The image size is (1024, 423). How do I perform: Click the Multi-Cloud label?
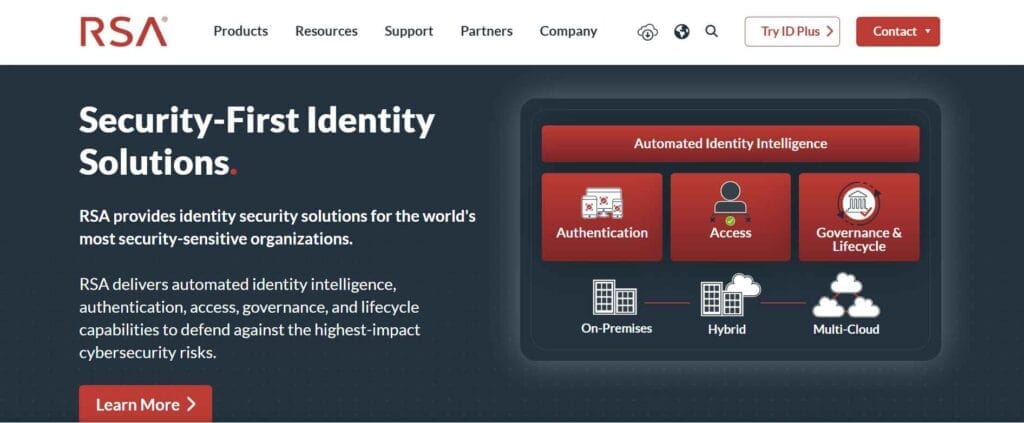tap(846, 329)
